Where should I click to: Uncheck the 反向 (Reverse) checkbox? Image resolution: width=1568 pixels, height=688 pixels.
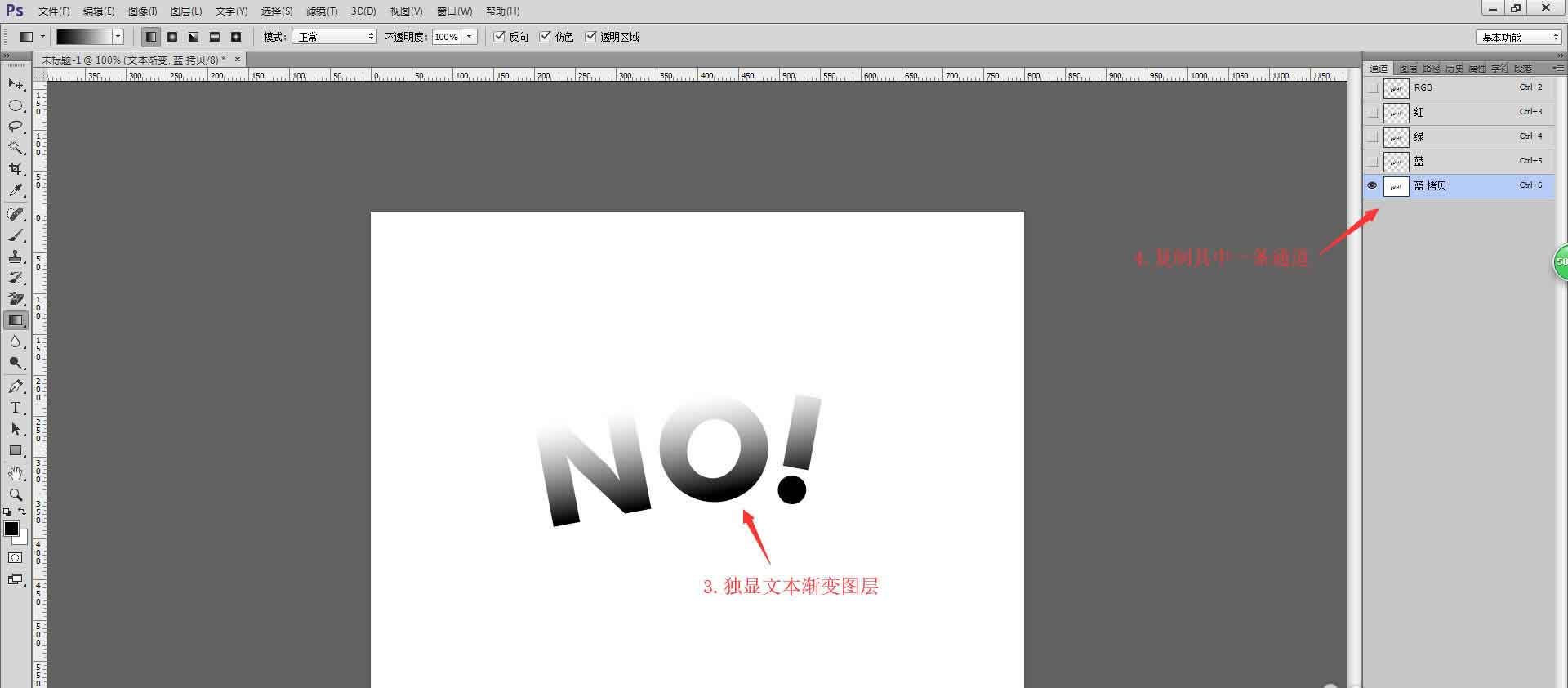[500, 37]
